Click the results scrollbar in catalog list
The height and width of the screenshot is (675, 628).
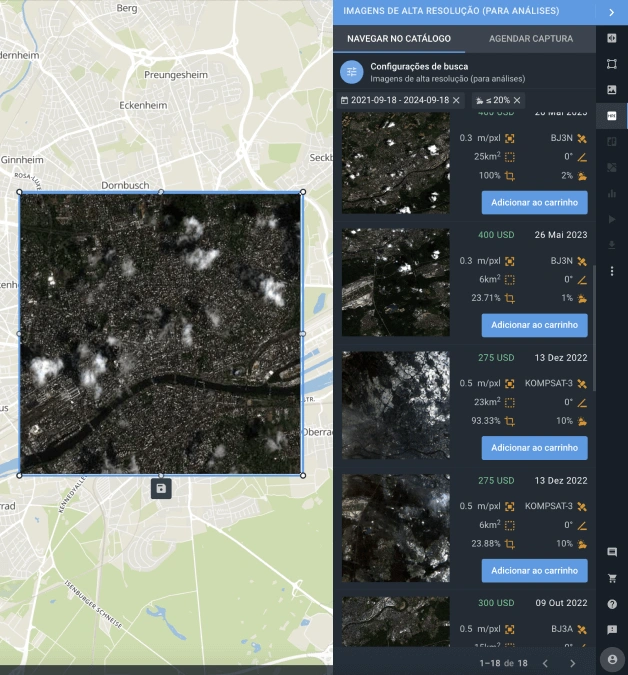(594, 328)
